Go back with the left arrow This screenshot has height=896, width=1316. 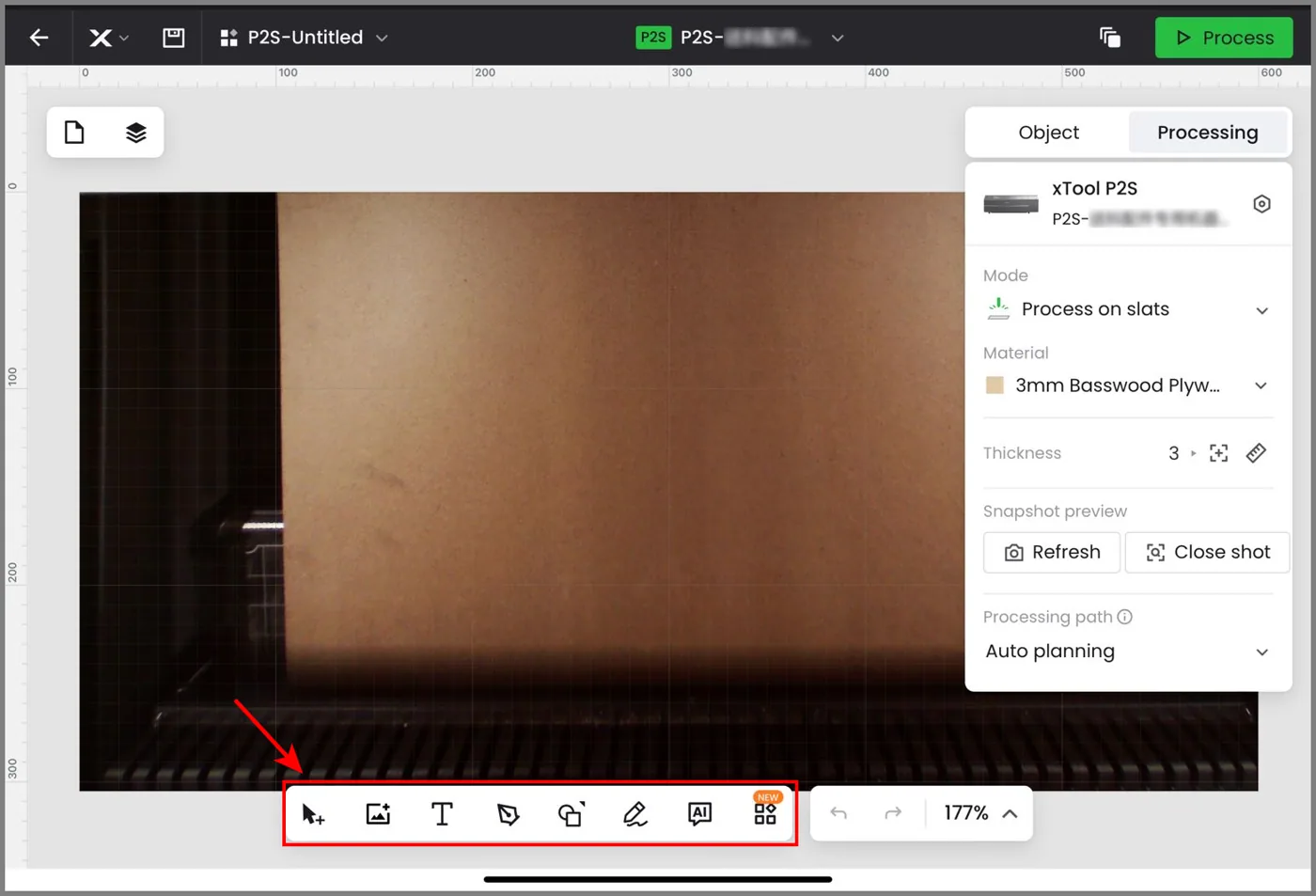[39, 38]
